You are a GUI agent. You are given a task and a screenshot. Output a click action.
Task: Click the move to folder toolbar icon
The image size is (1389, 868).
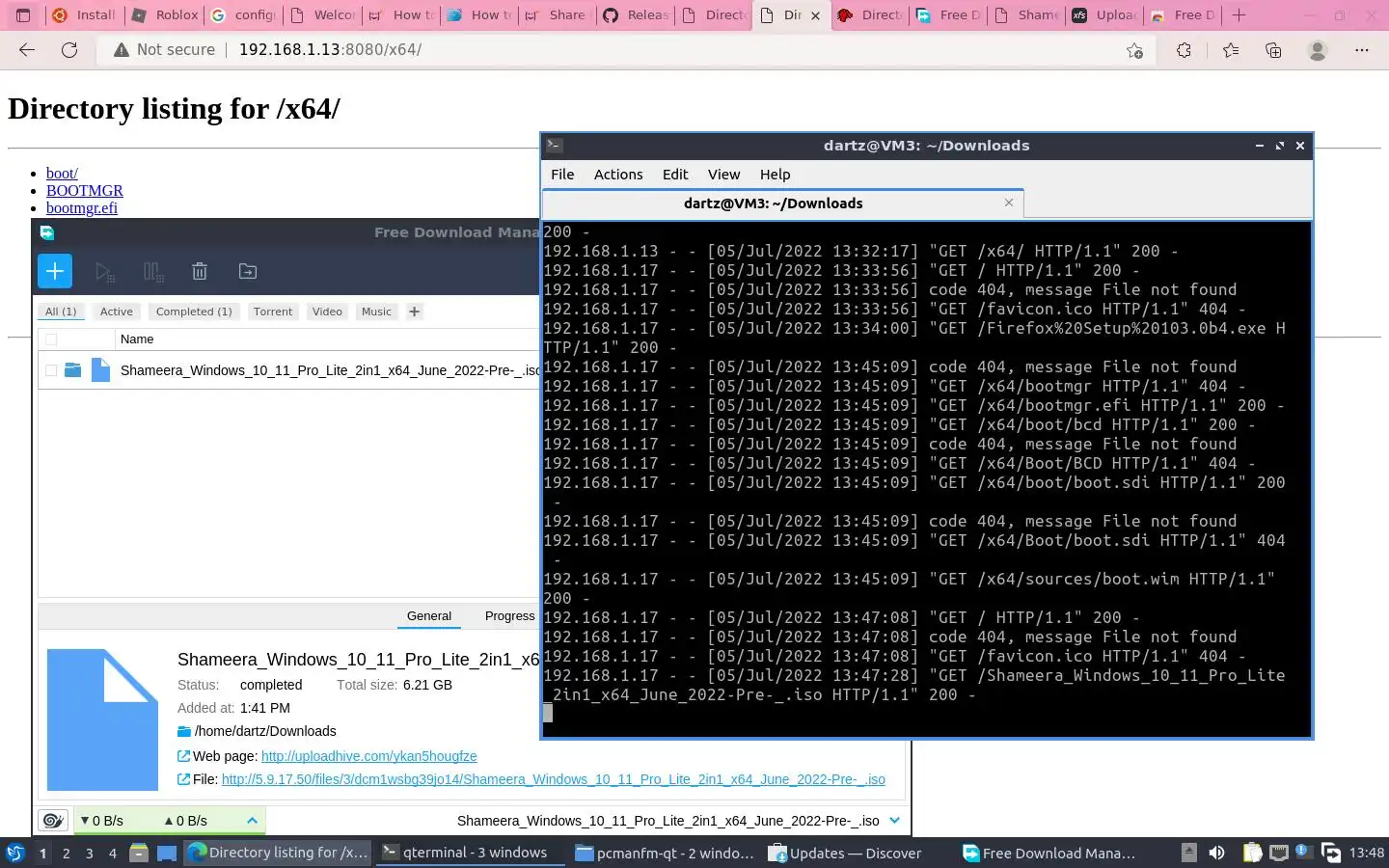click(x=248, y=272)
